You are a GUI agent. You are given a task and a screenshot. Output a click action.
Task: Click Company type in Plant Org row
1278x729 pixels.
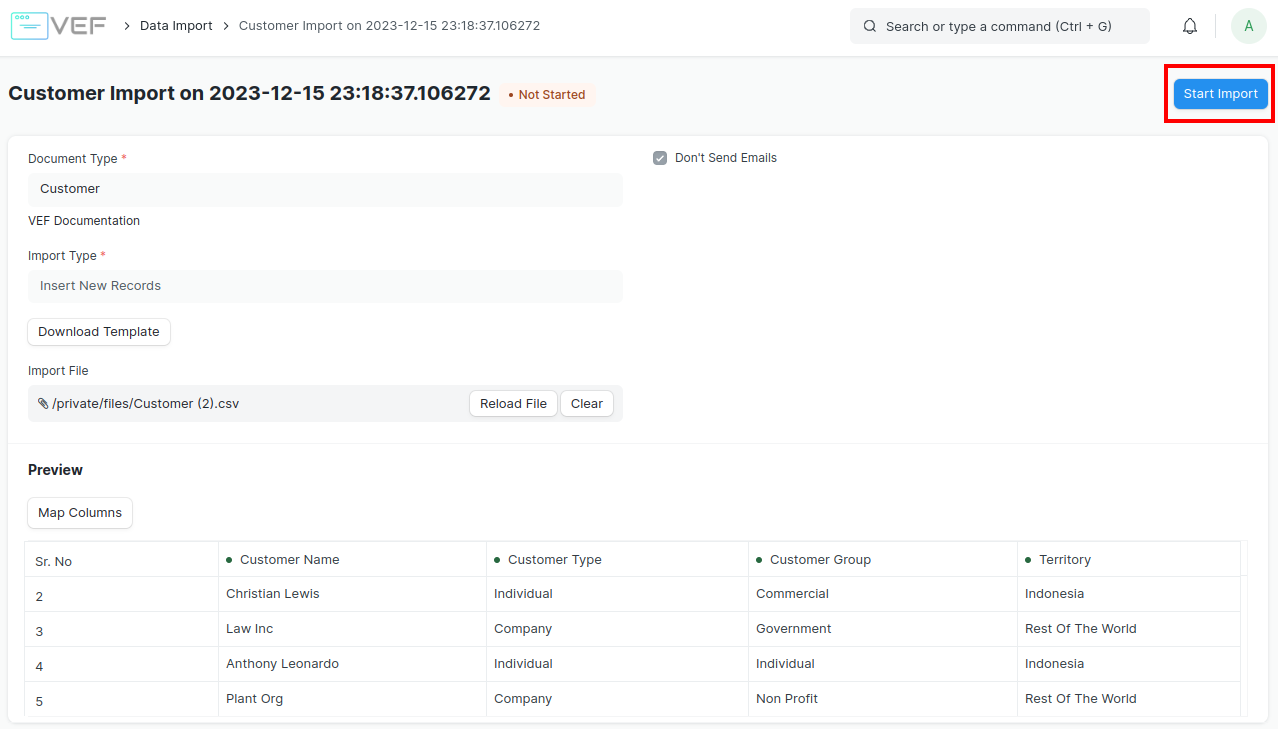point(617,699)
